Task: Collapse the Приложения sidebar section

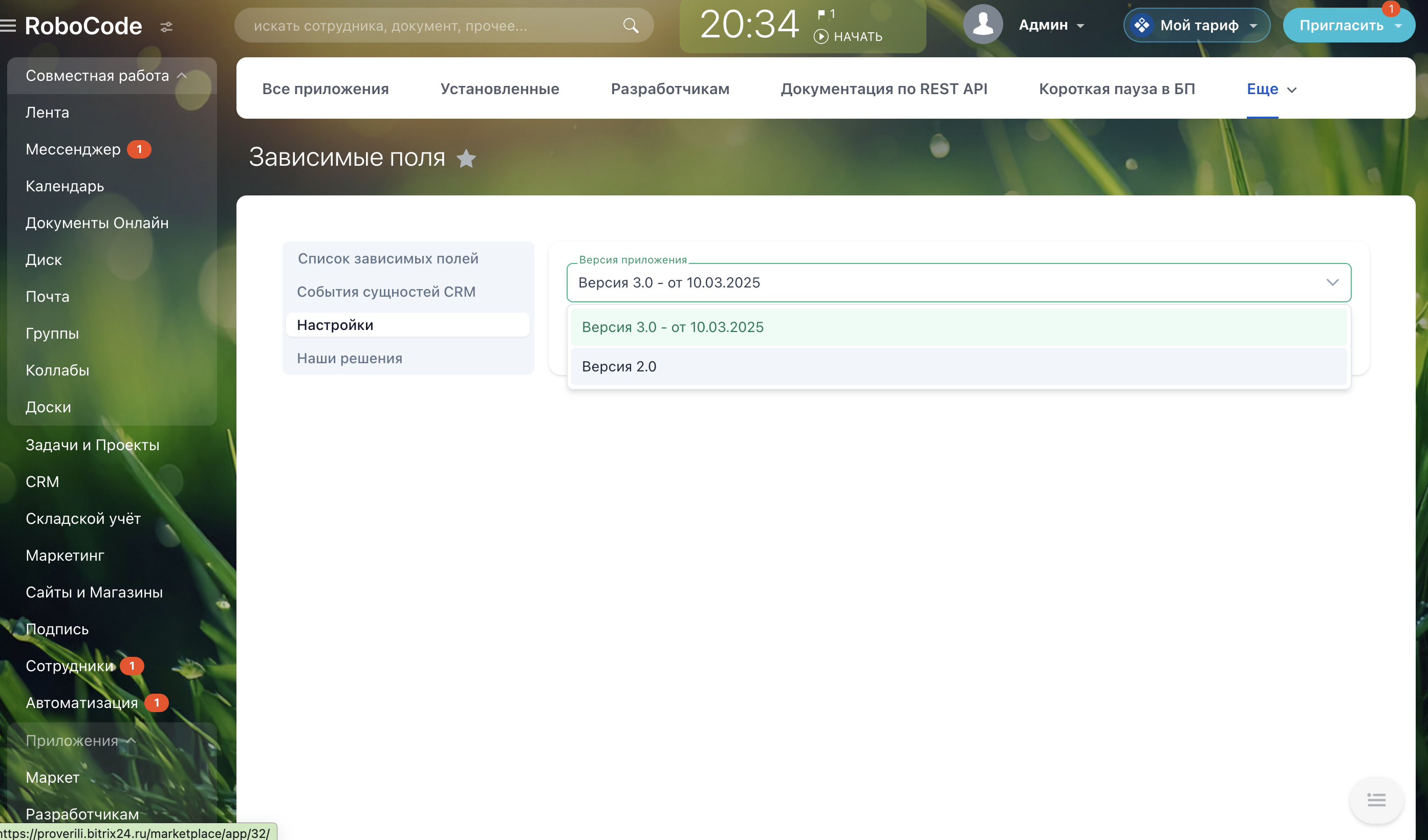Action: tap(131, 740)
